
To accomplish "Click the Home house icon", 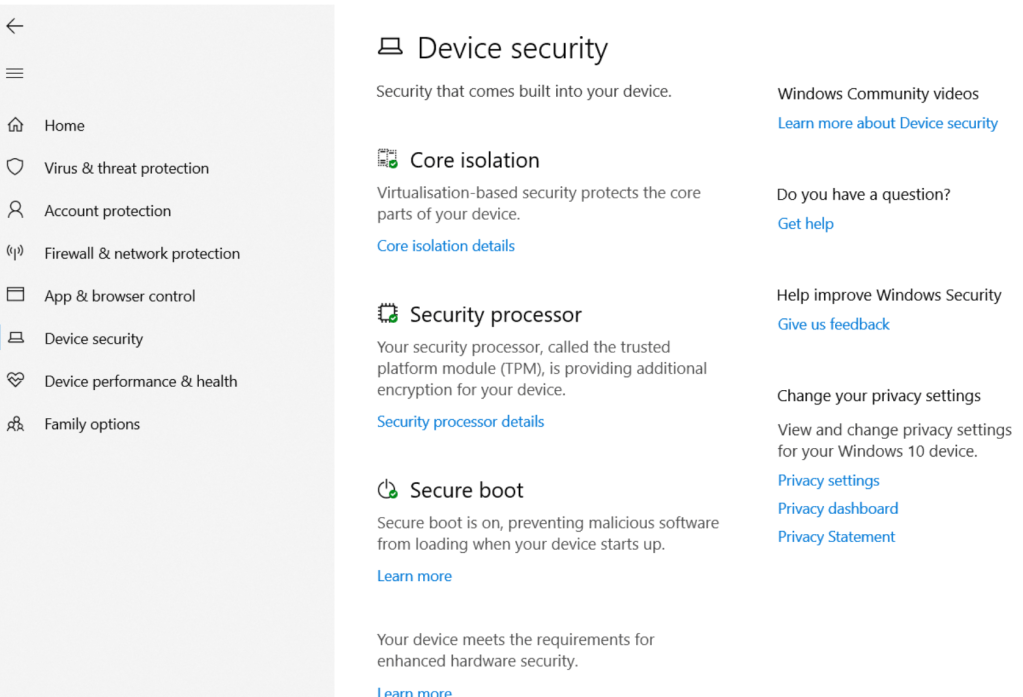I will pos(15,125).
